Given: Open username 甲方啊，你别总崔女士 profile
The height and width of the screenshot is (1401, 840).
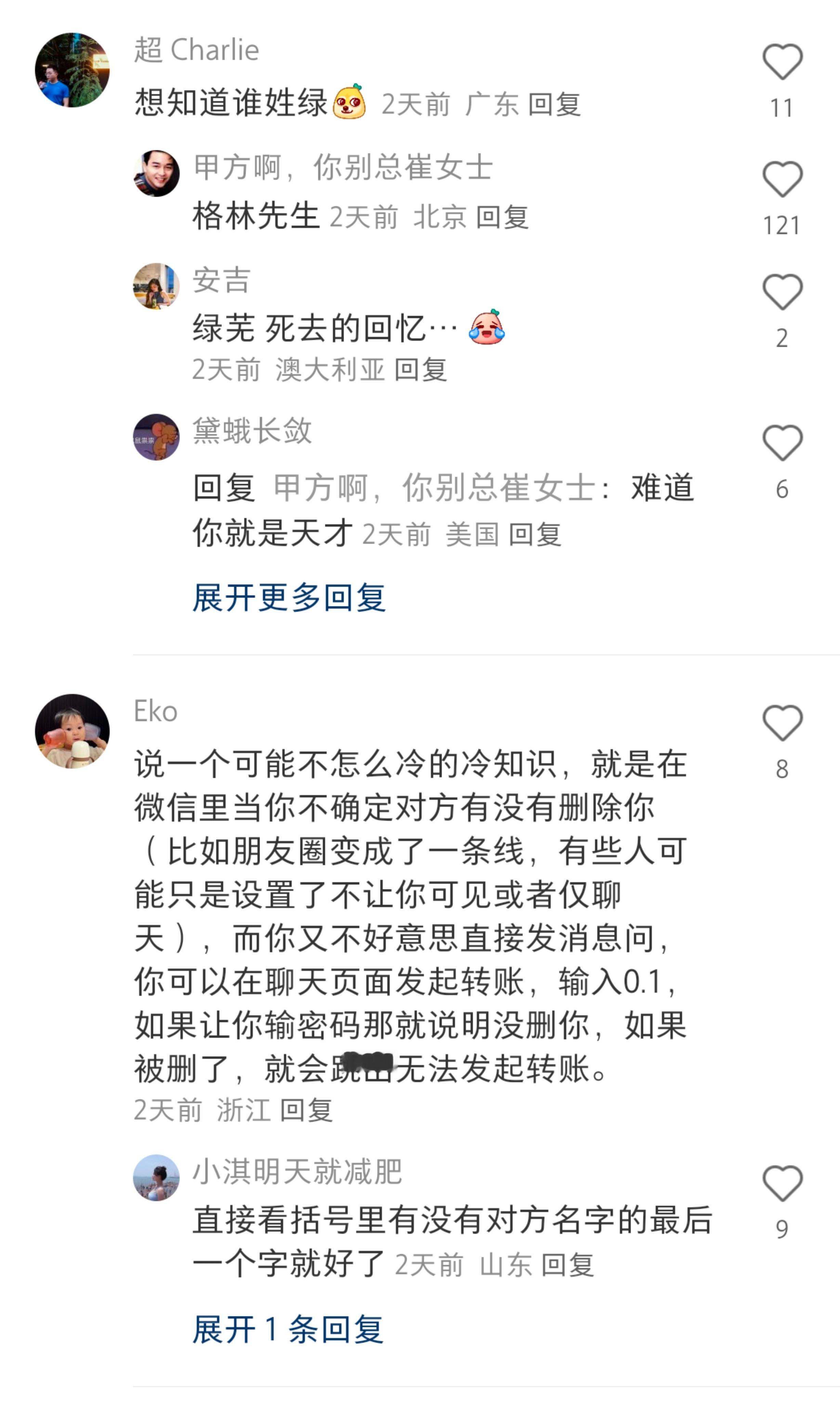Looking at the screenshot, I should point(343,168).
